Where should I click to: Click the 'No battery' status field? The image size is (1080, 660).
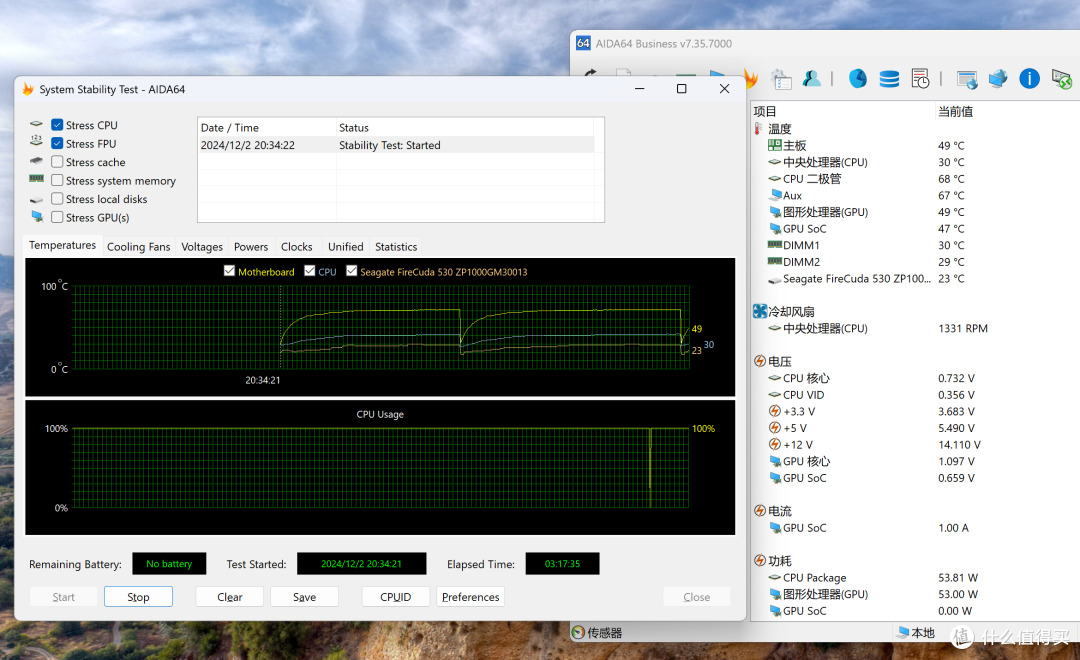tap(169, 564)
